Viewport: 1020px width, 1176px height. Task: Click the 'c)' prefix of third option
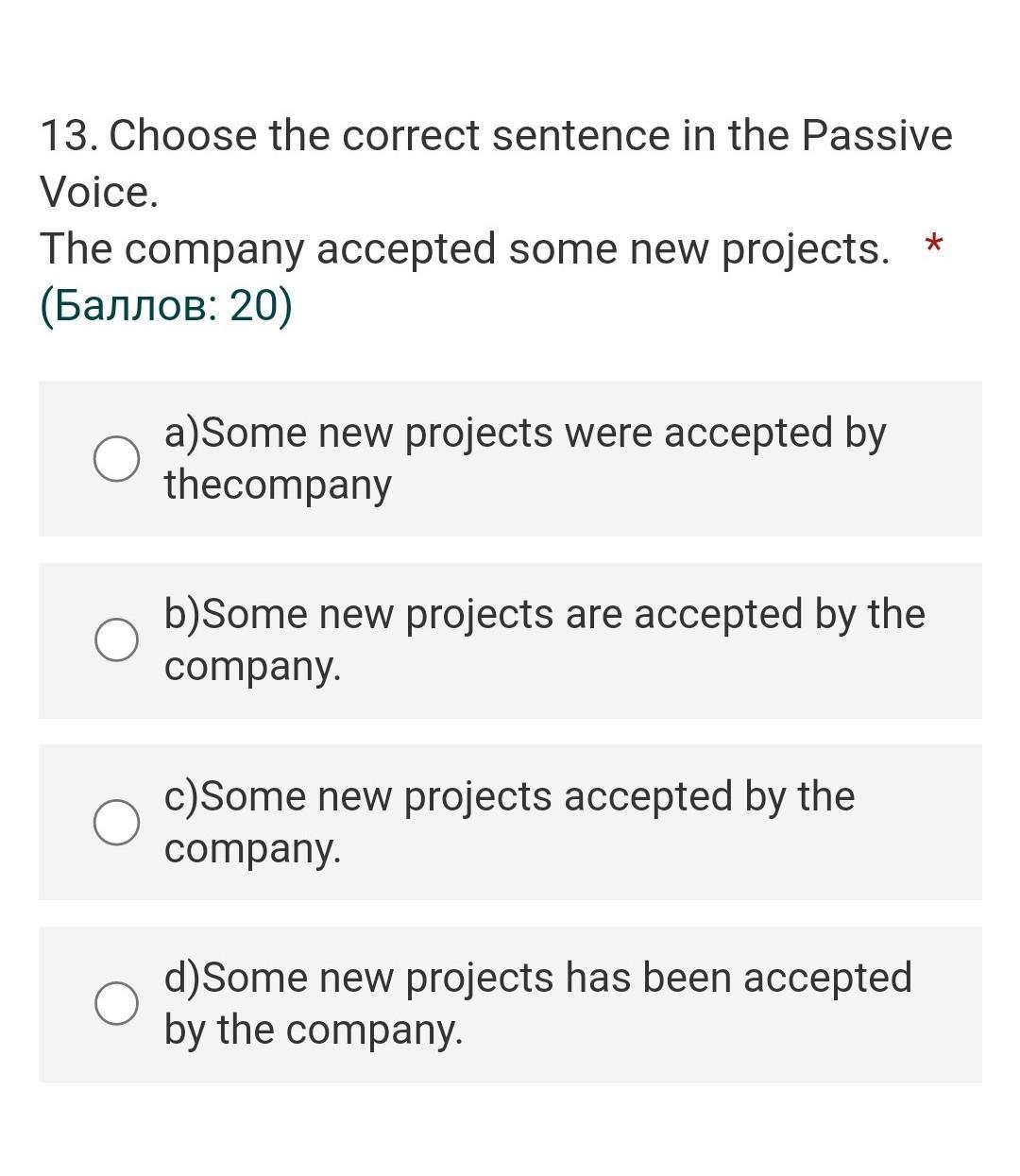182,796
